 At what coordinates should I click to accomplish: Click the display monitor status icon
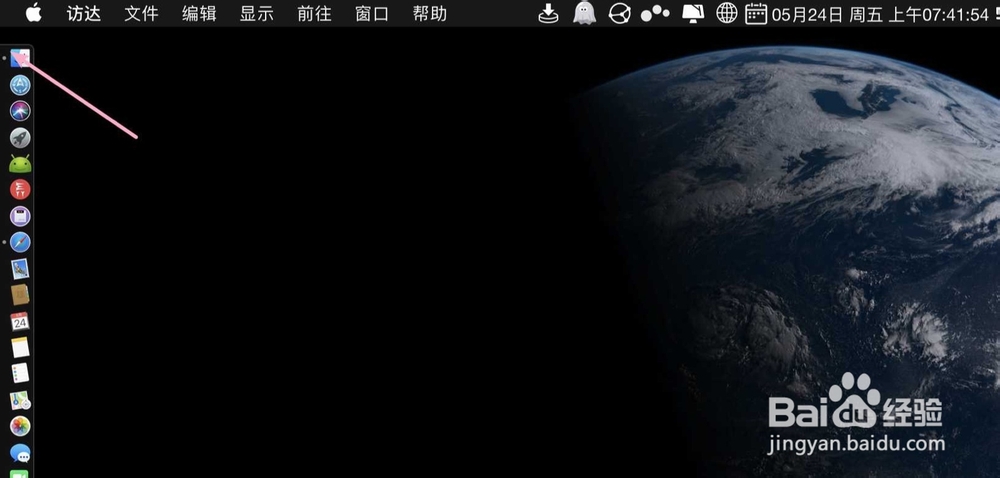pyautogui.click(x=692, y=13)
